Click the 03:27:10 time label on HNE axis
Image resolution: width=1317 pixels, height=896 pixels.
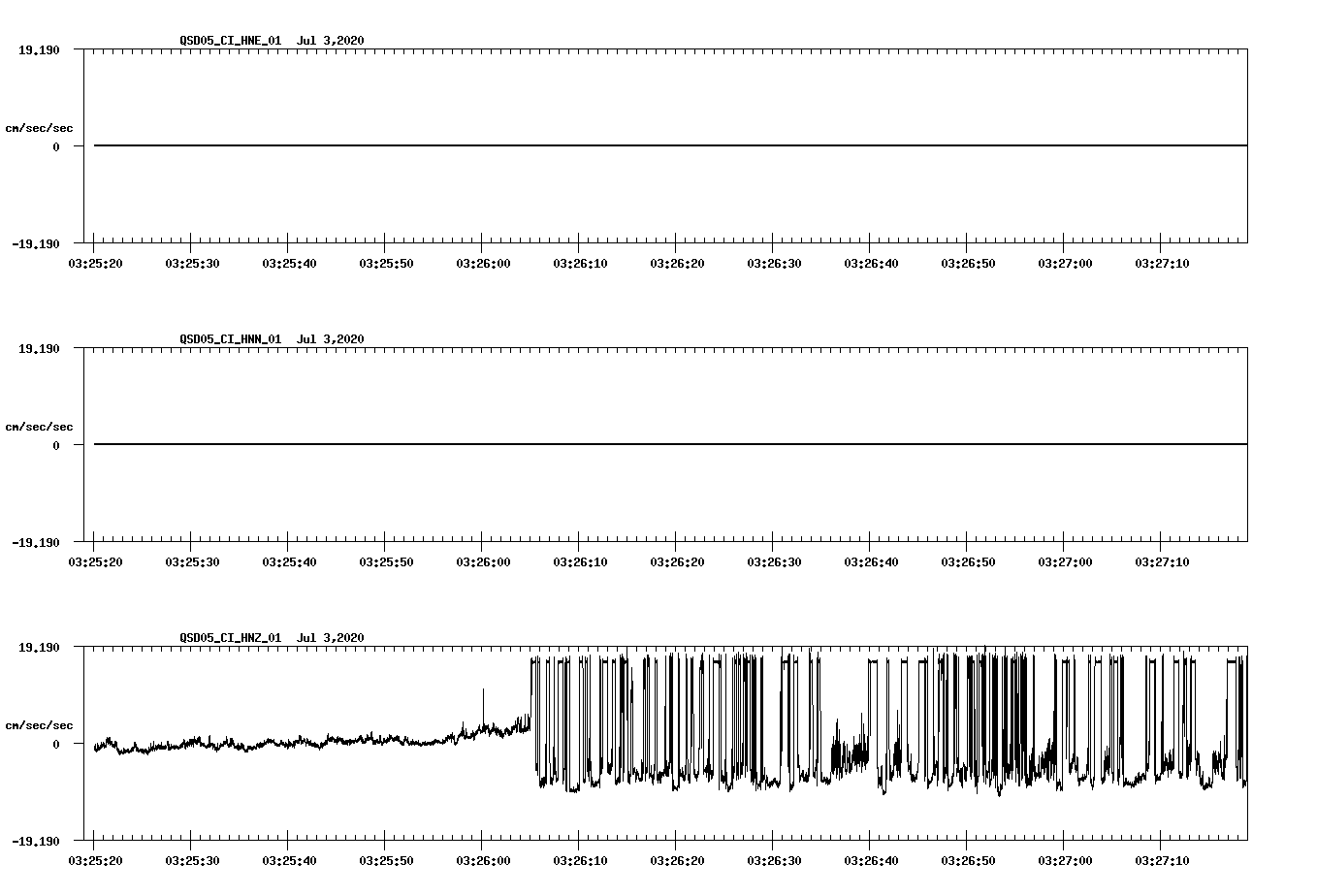[x=1161, y=264]
